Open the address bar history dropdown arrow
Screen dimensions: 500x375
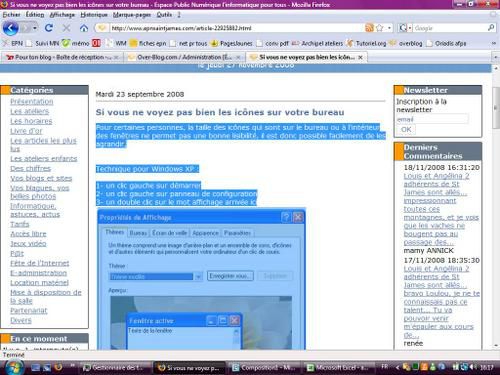(x=389, y=28)
